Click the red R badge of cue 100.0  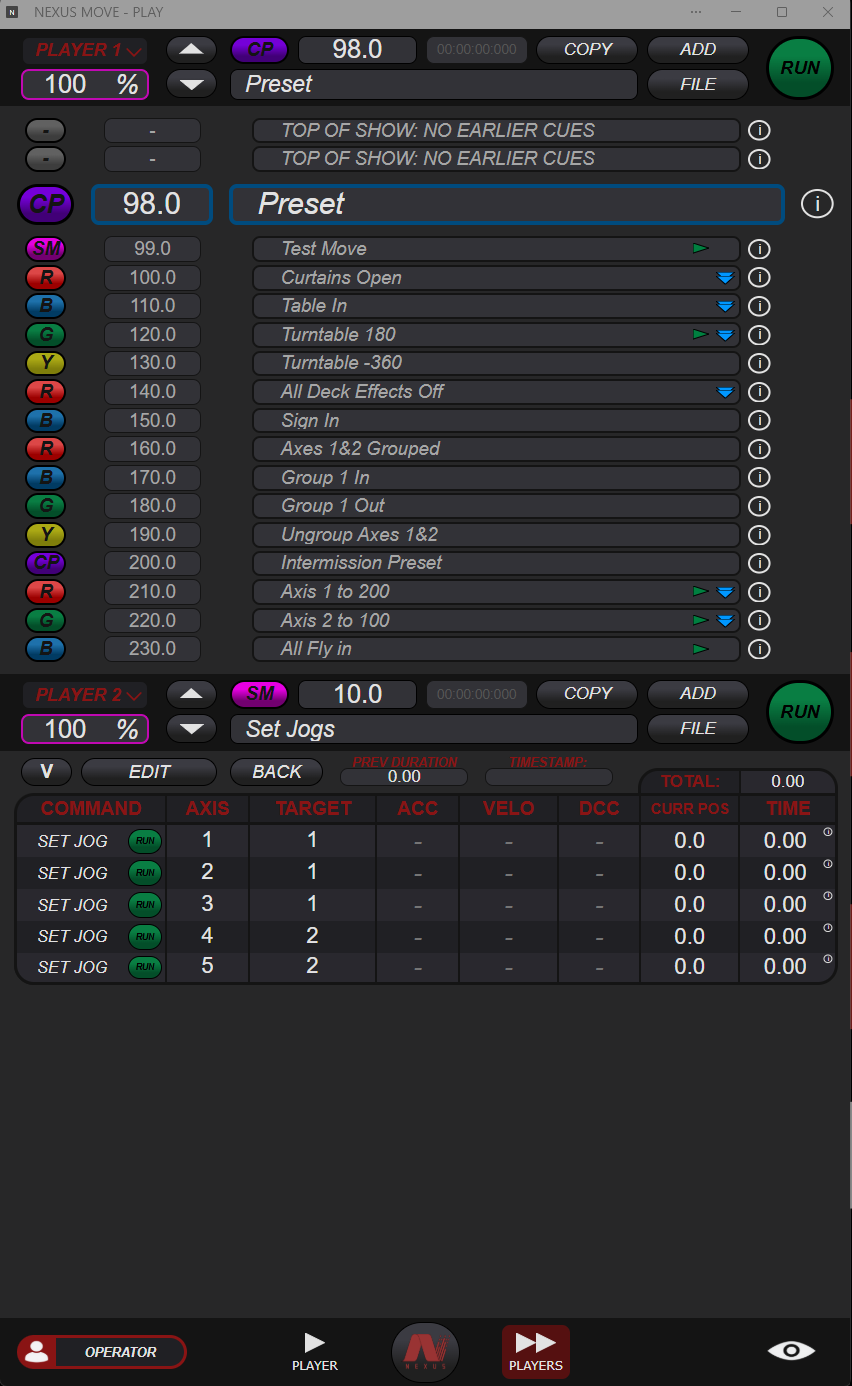(45, 278)
